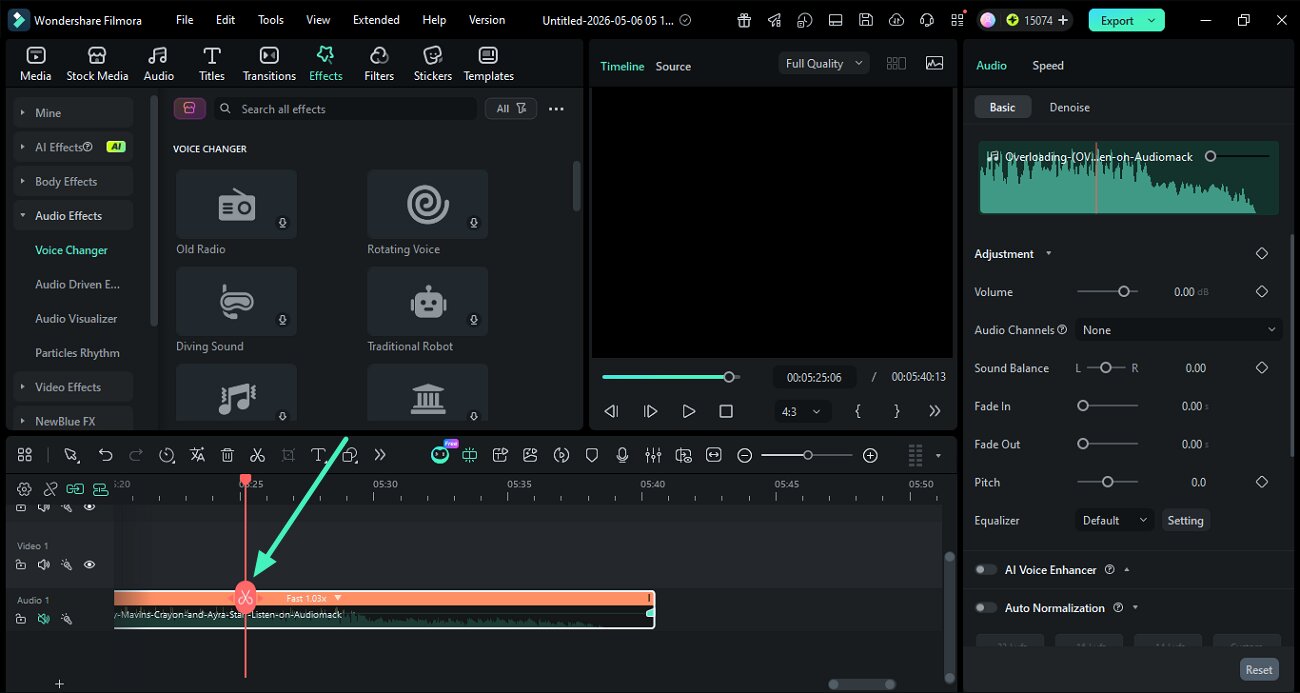This screenshot has width=1300, height=693.
Task: Add keyframe for Sound Balance
Action: coord(1262,368)
